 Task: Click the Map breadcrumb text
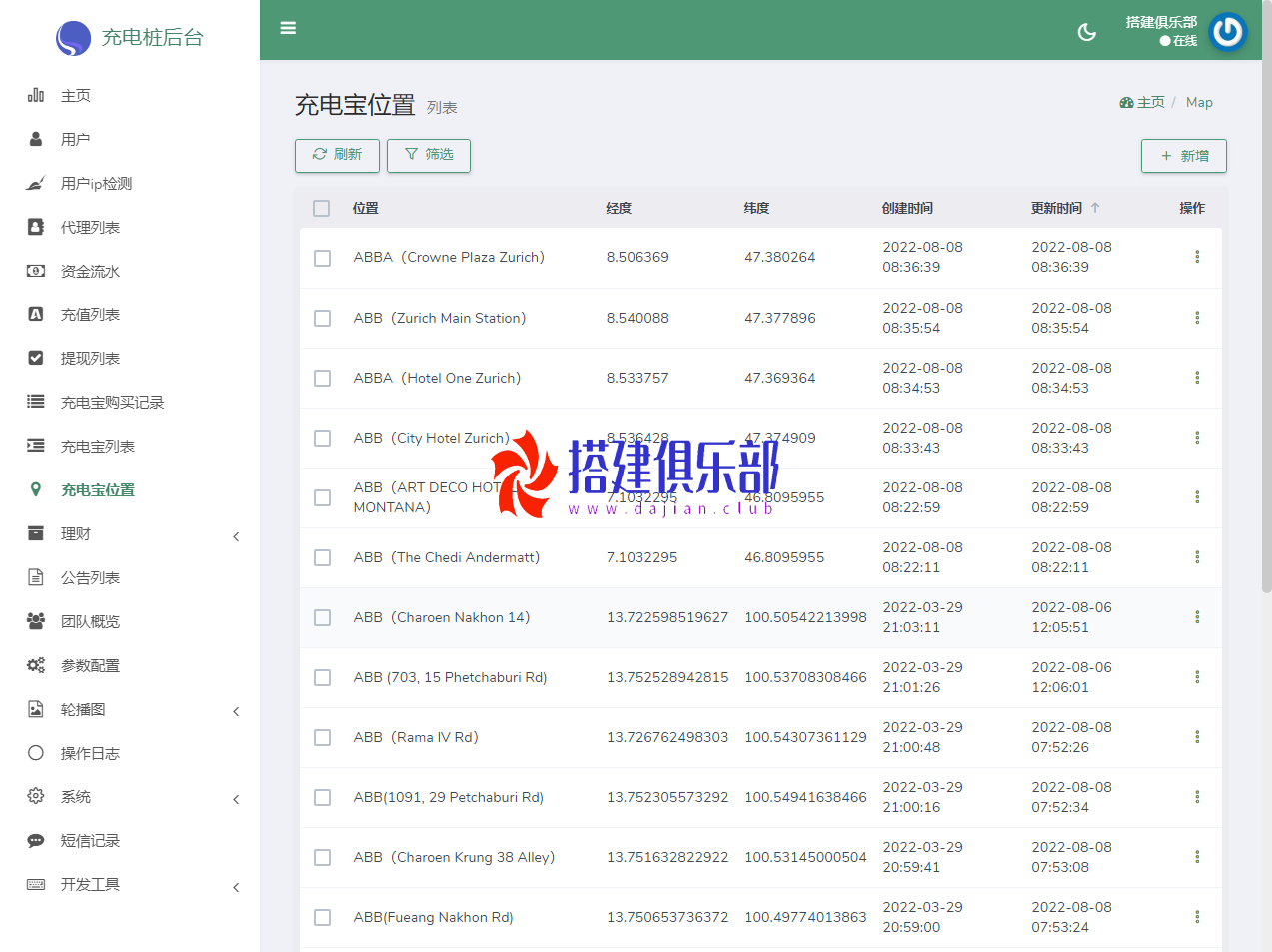[1199, 102]
